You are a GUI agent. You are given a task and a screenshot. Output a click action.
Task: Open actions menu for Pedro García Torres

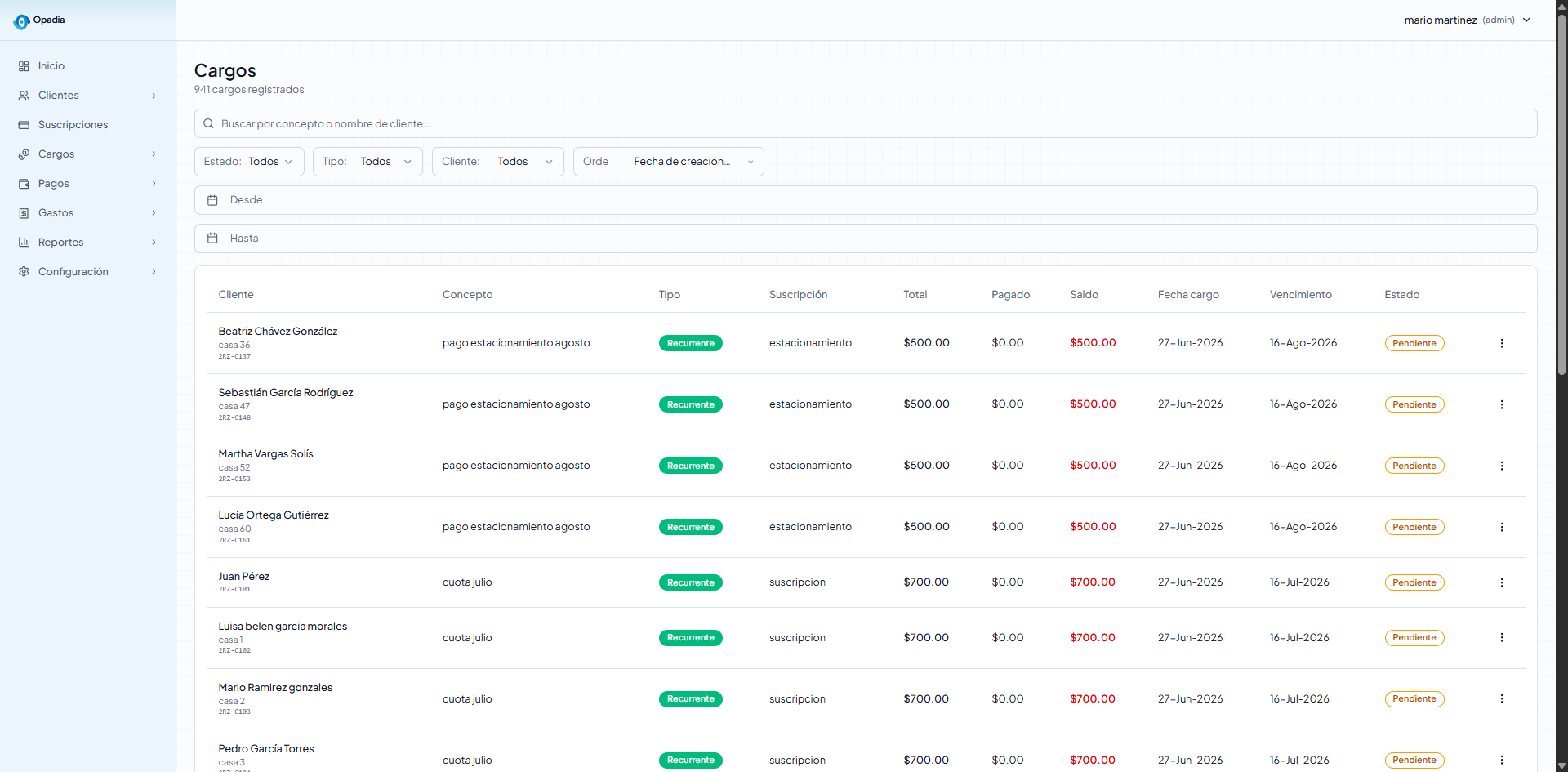tap(1501, 760)
